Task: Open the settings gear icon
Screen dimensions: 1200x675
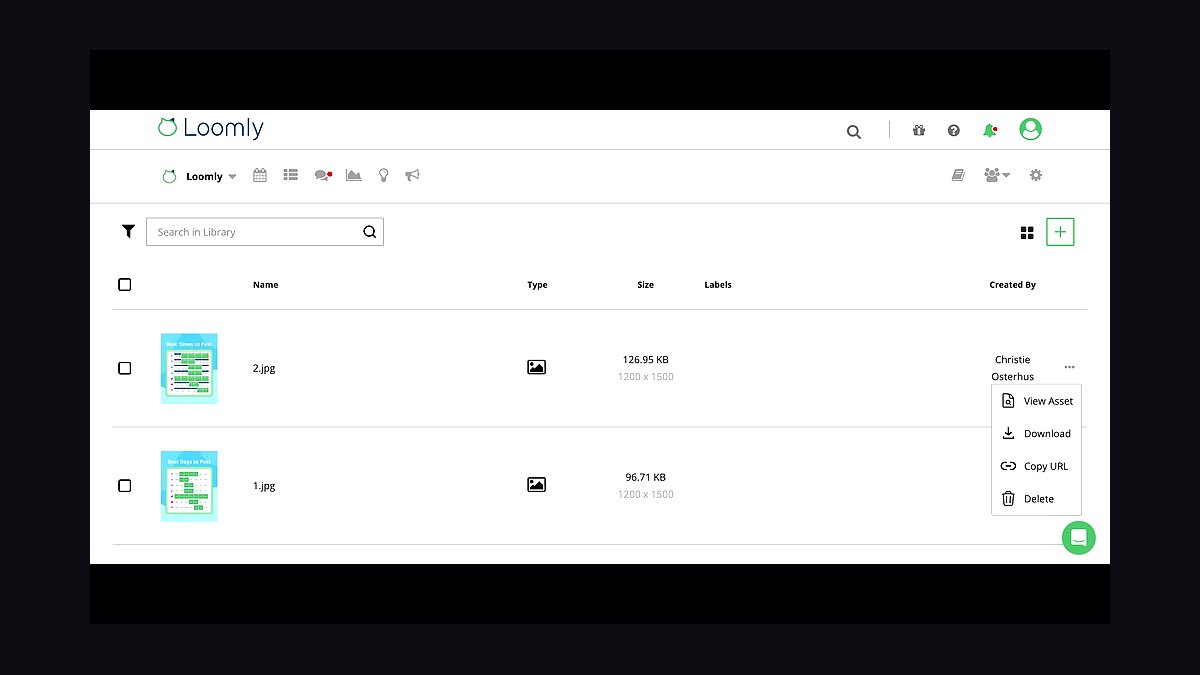Action: click(1036, 175)
